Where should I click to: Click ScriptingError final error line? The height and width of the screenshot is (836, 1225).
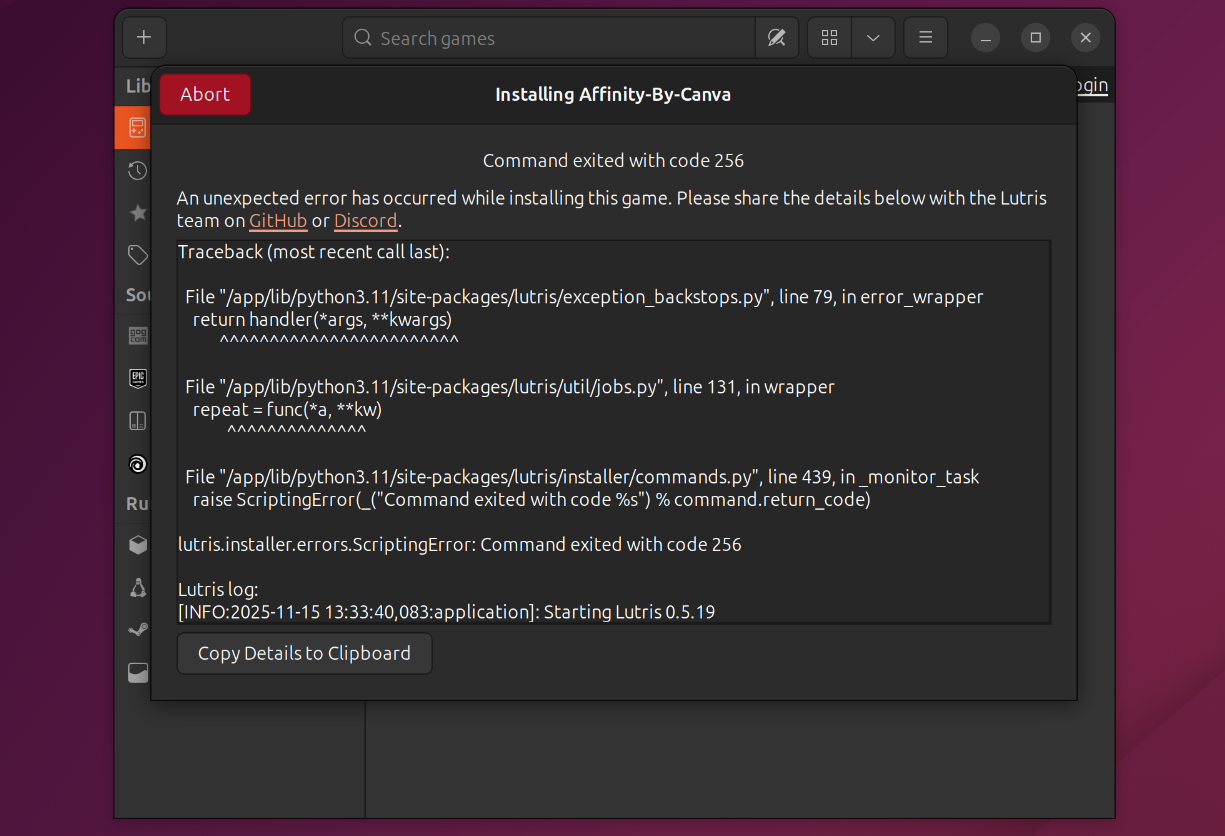coord(460,545)
